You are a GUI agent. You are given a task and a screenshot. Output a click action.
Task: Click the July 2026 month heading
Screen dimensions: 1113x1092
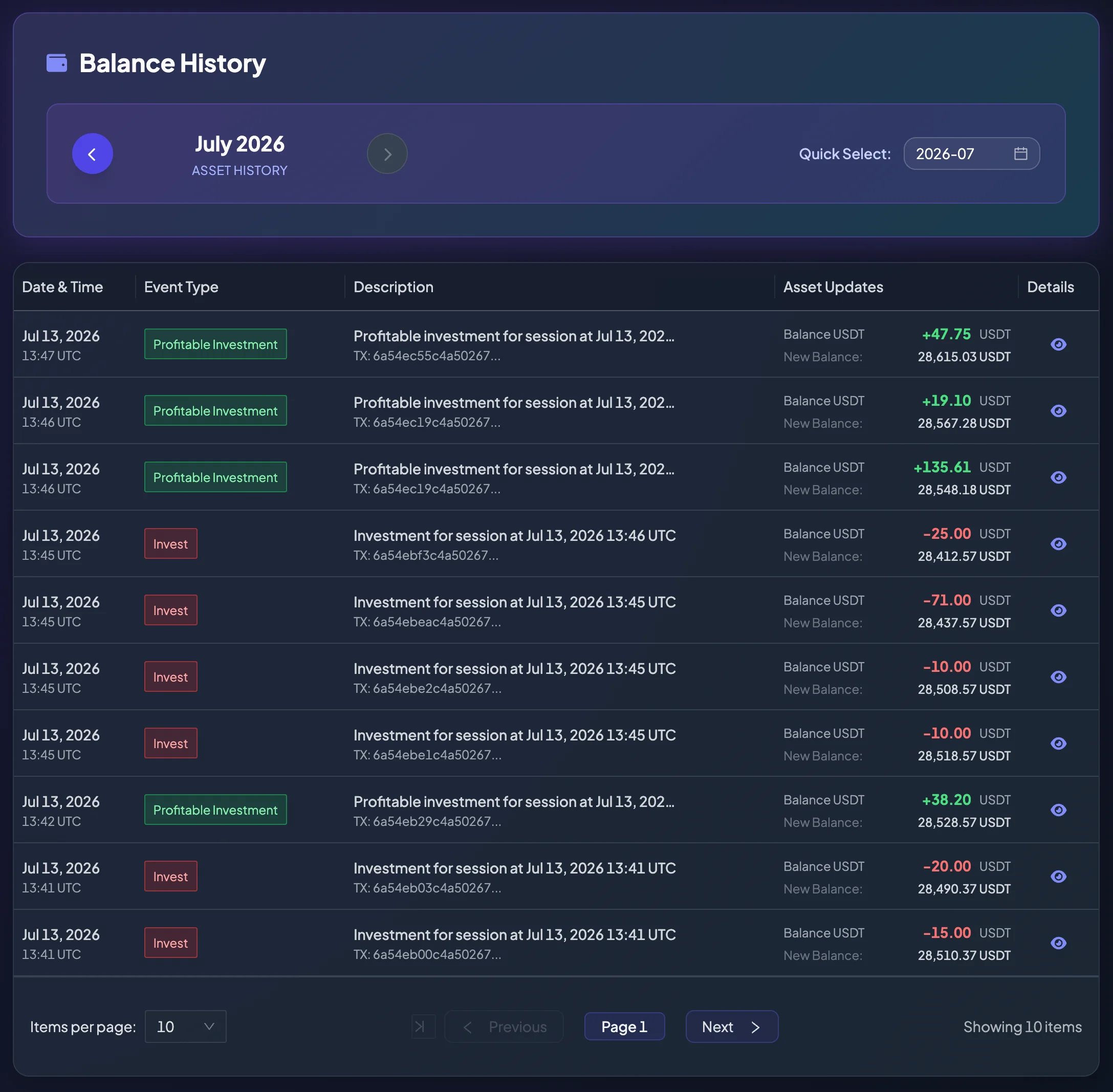239,144
